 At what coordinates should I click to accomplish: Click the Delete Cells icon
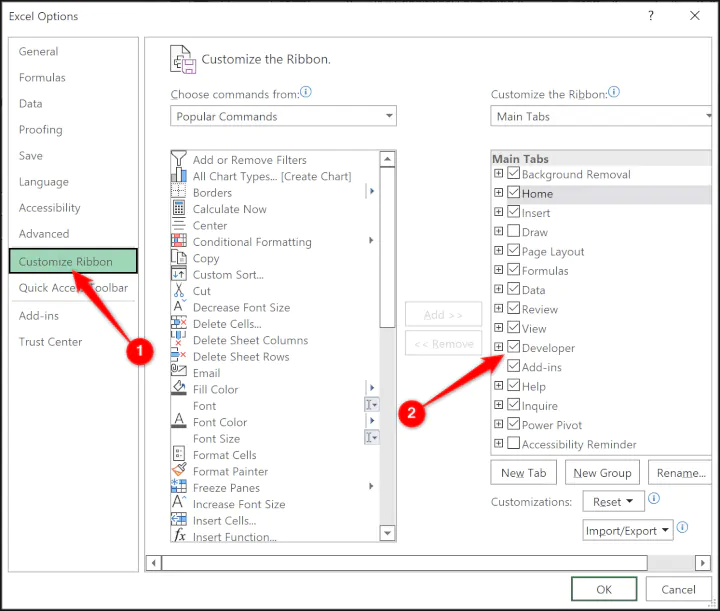pos(179,323)
